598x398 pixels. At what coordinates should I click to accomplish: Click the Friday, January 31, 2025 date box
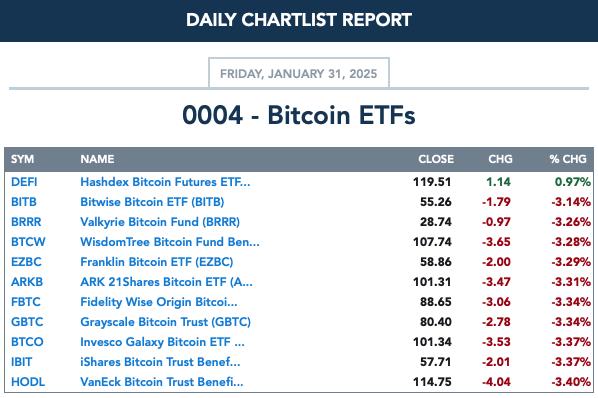(299, 73)
